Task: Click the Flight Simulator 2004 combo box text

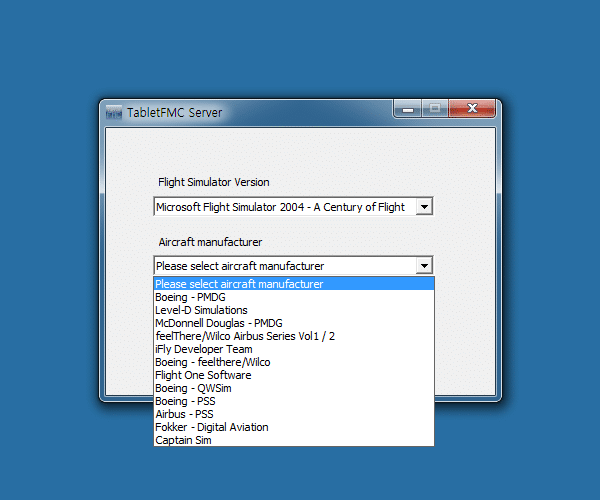Action: (x=282, y=207)
